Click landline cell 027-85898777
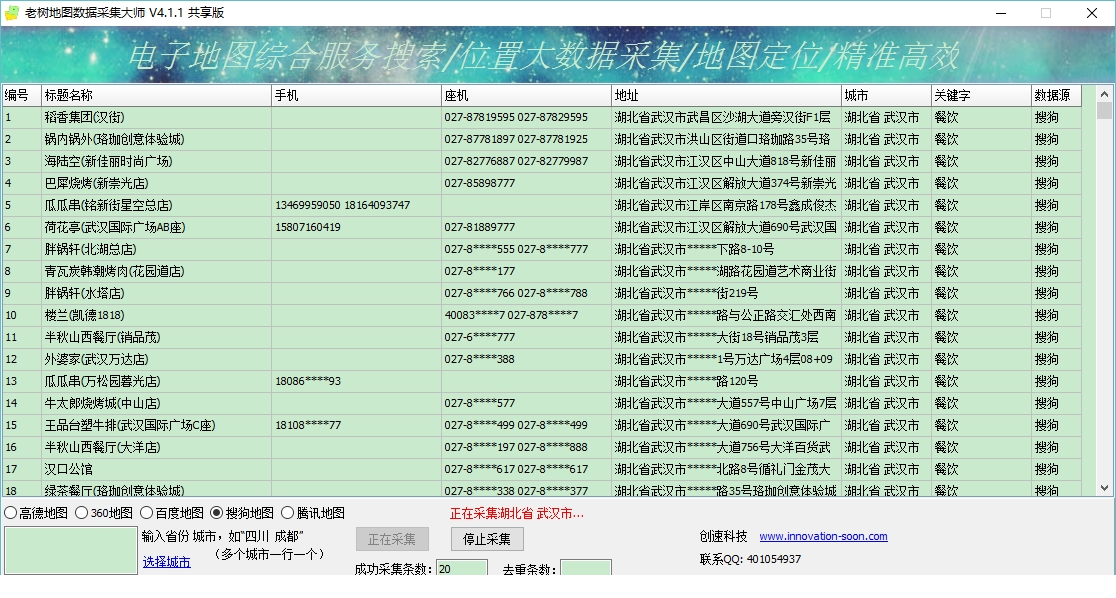Image resolution: width=1116 pixels, height=598 pixels. point(526,184)
